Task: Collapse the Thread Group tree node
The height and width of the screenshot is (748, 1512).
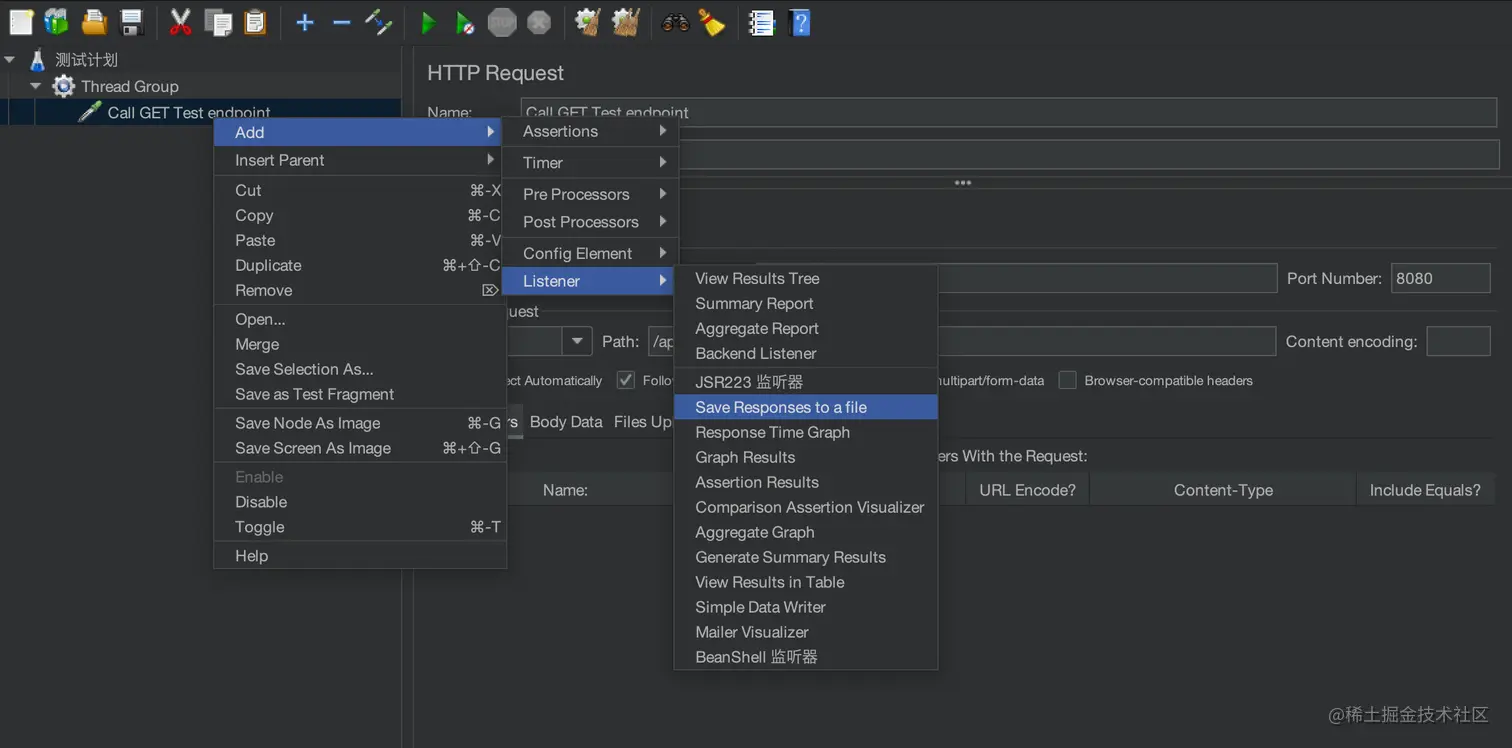Action: (36, 87)
